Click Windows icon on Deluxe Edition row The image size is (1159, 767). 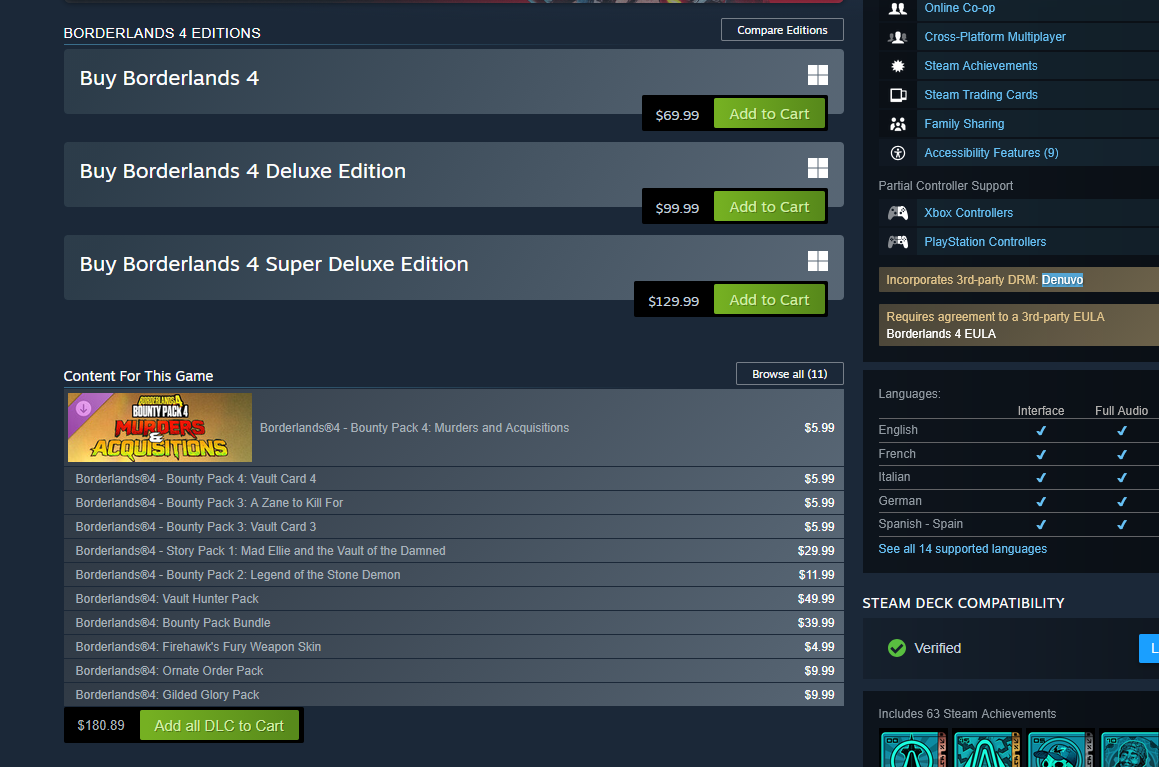coord(818,168)
